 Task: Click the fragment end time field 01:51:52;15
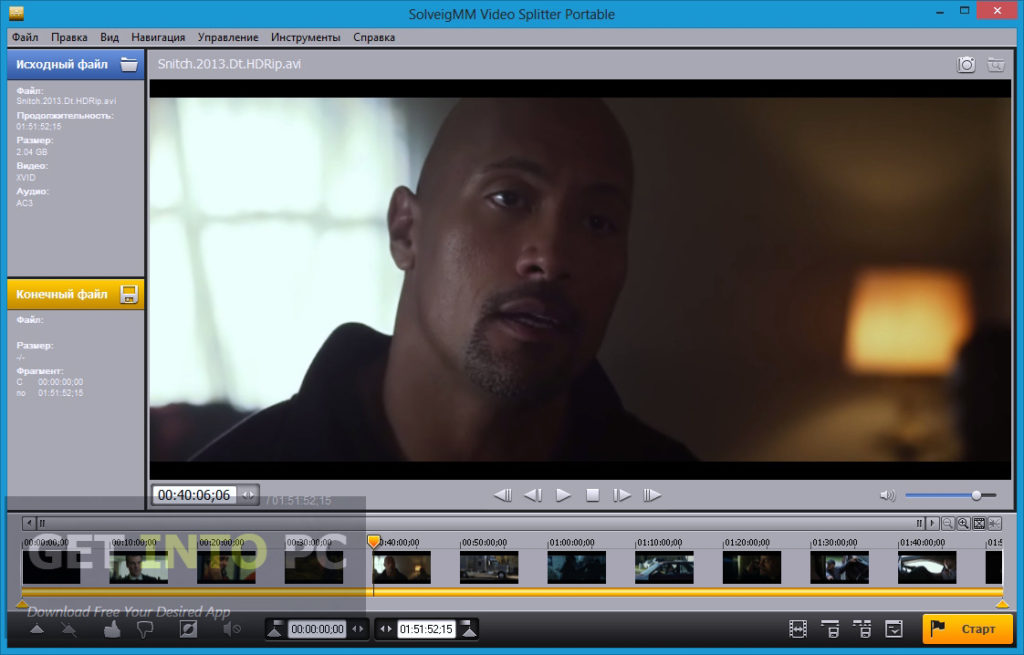426,629
